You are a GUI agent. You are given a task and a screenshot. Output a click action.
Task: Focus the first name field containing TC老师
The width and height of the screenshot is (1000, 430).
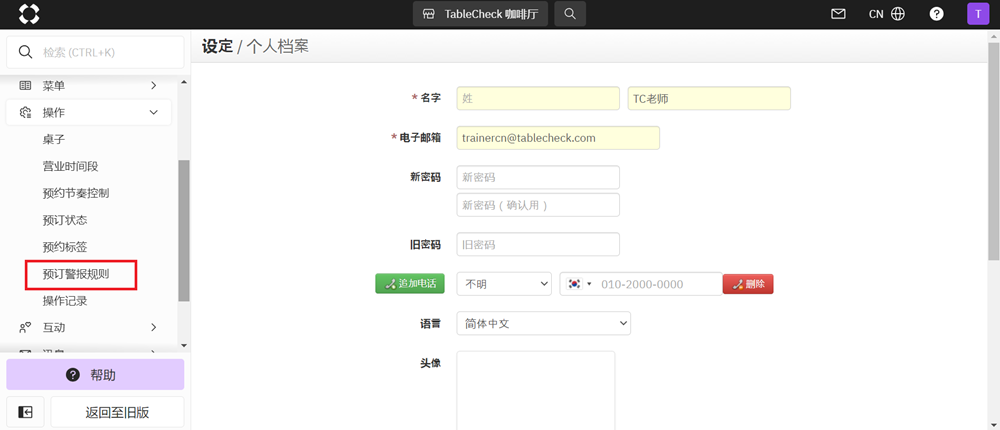[x=709, y=98]
